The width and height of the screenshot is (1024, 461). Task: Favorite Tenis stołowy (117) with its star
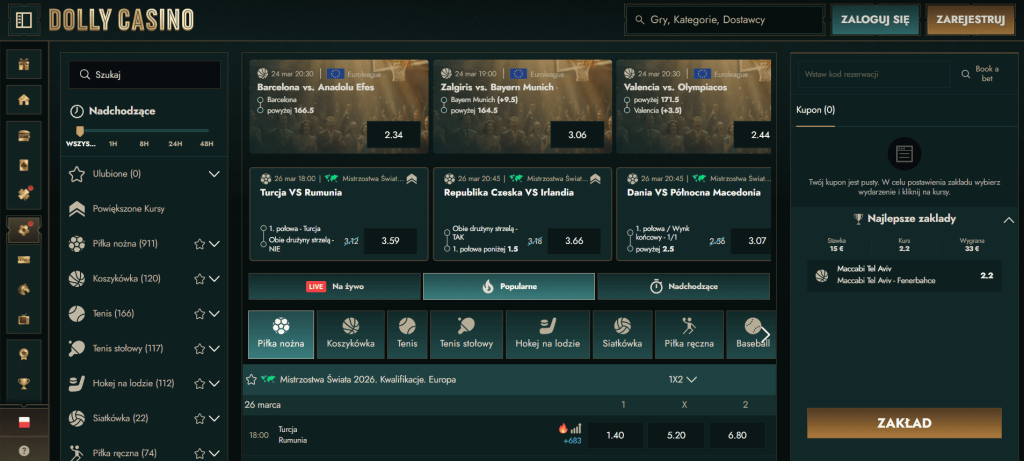point(200,348)
